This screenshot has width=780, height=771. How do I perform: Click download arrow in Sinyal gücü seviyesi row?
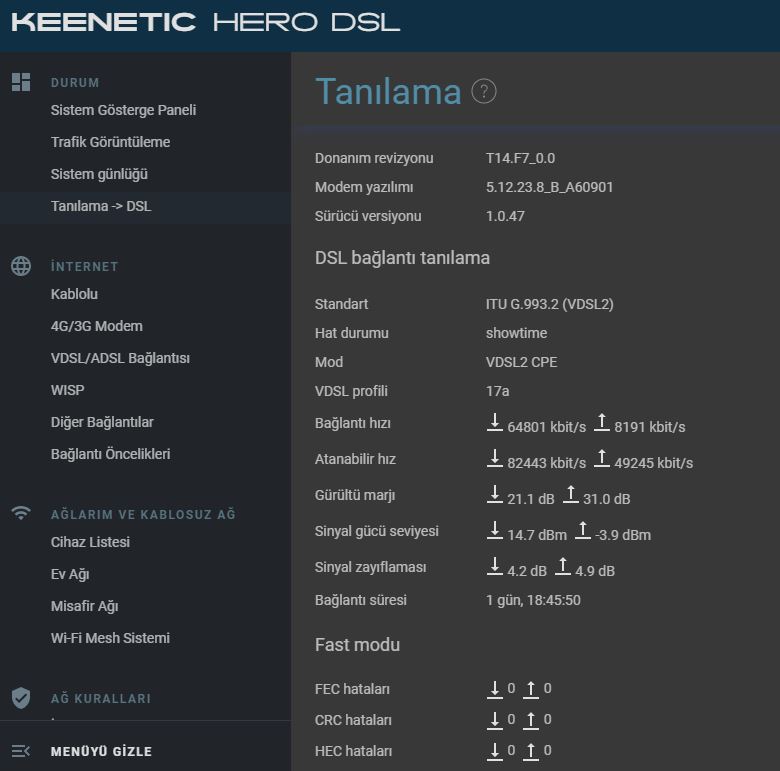tap(494, 530)
